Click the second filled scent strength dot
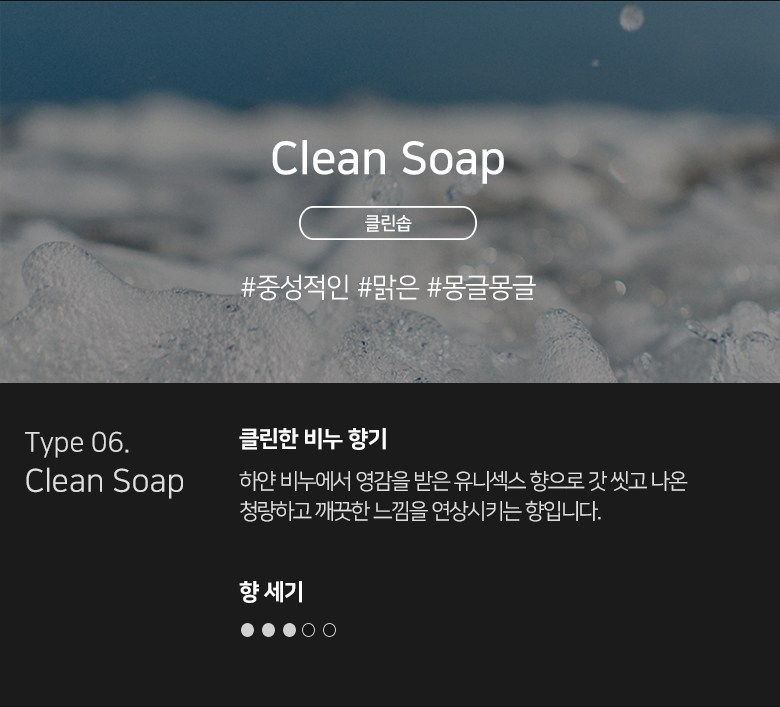This screenshot has height=707, width=780. (x=268, y=630)
